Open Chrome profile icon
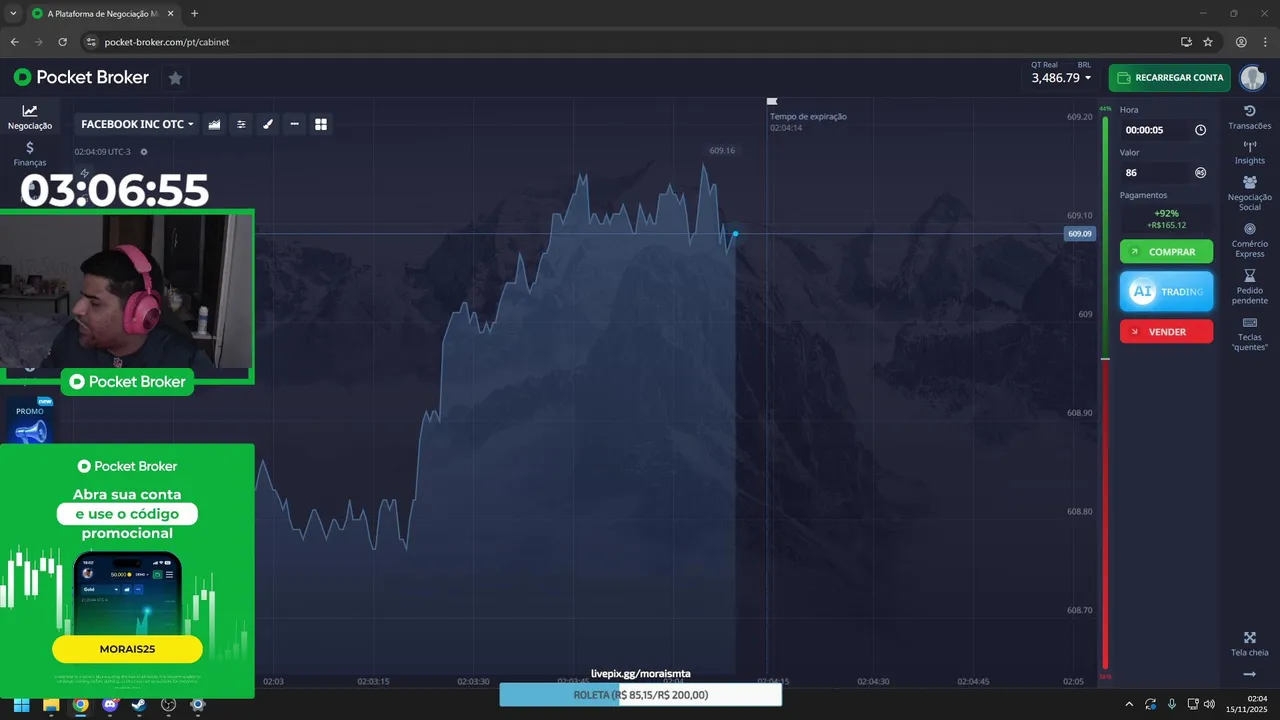 [1241, 42]
